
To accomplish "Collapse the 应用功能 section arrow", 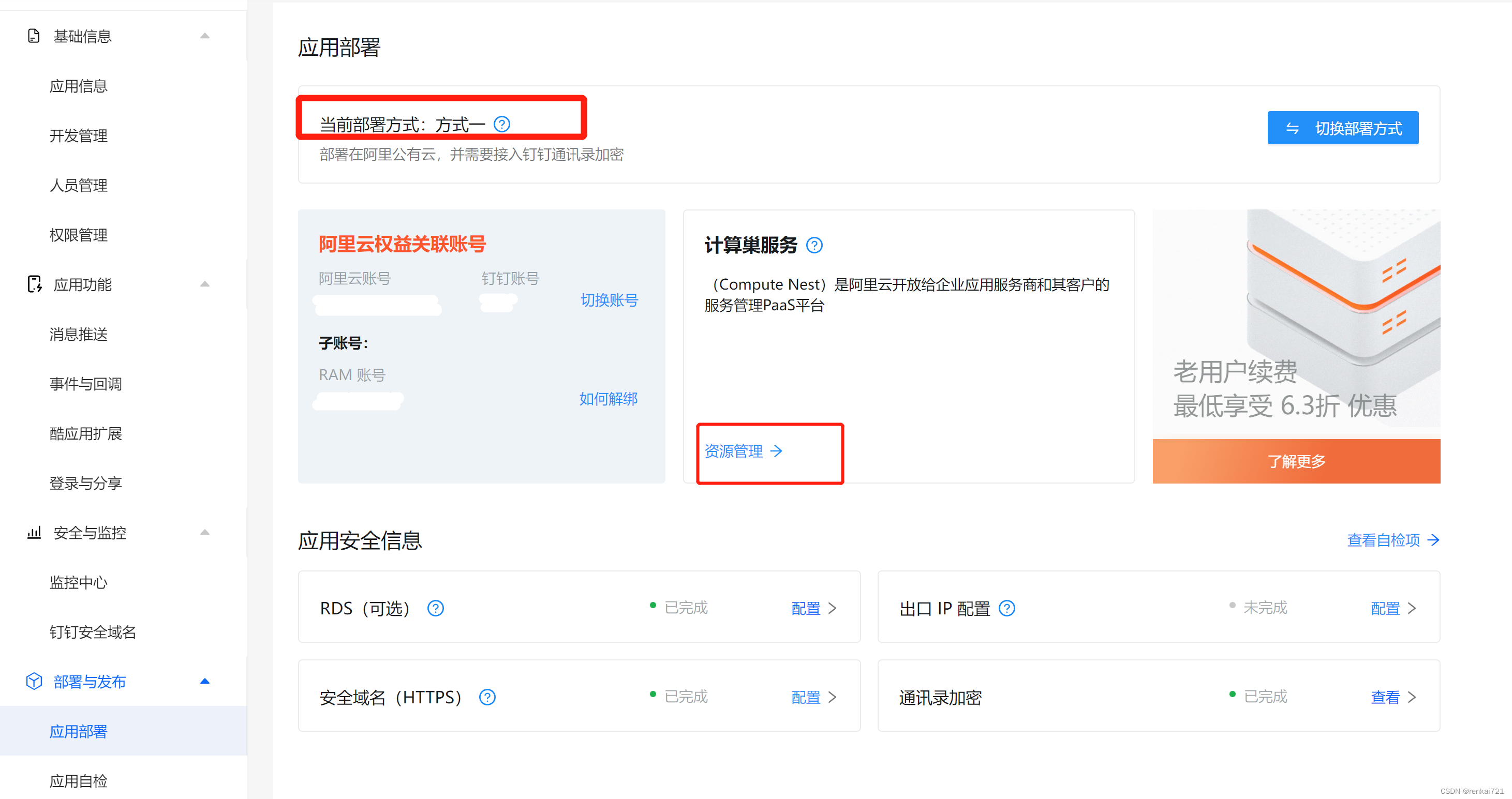I will [205, 284].
